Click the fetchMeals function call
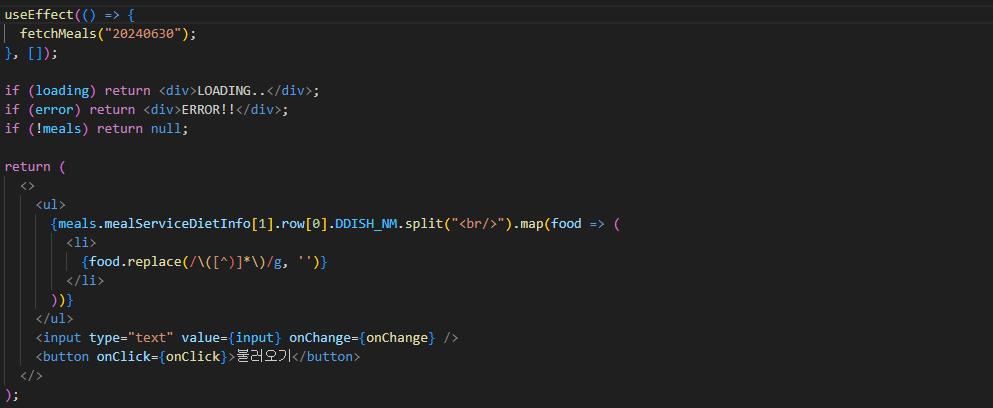This screenshot has height=408, width=993. tap(58, 34)
